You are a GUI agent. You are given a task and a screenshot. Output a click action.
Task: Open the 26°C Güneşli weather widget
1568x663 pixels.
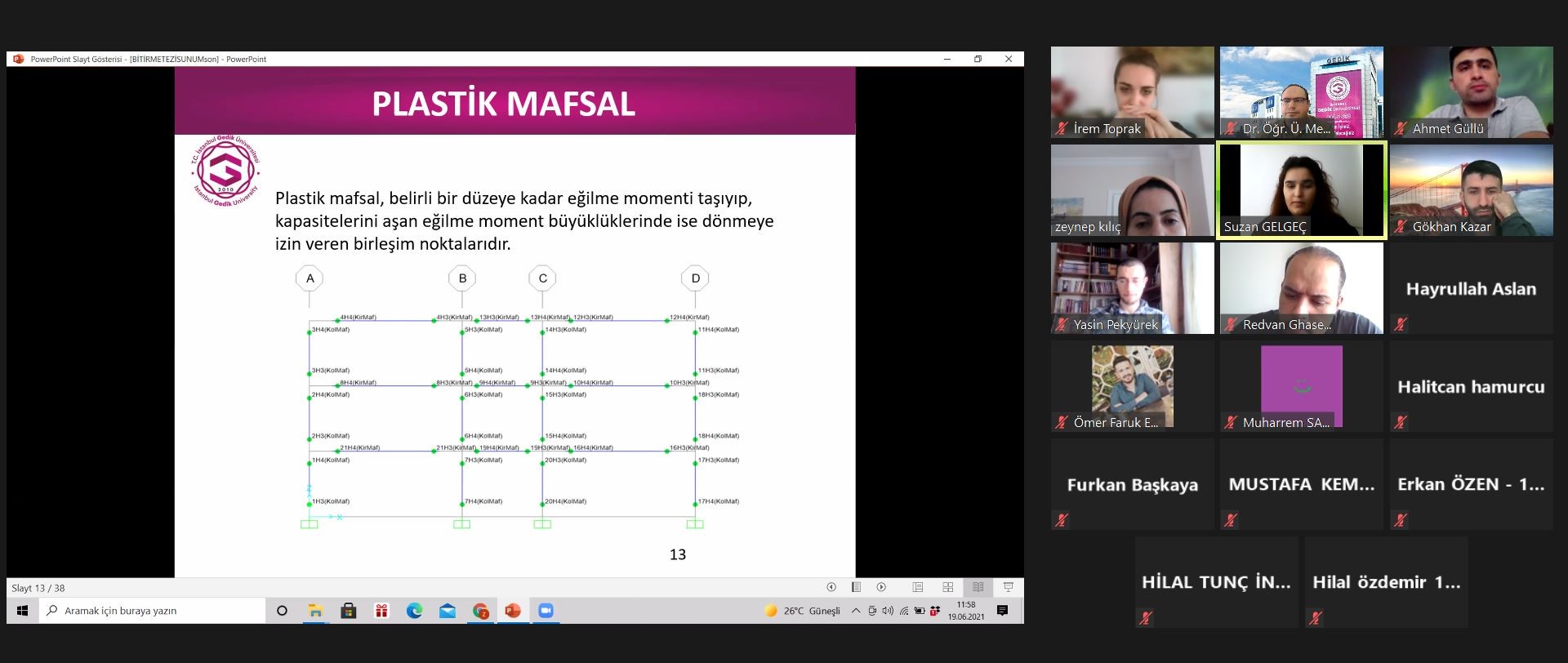[802, 611]
